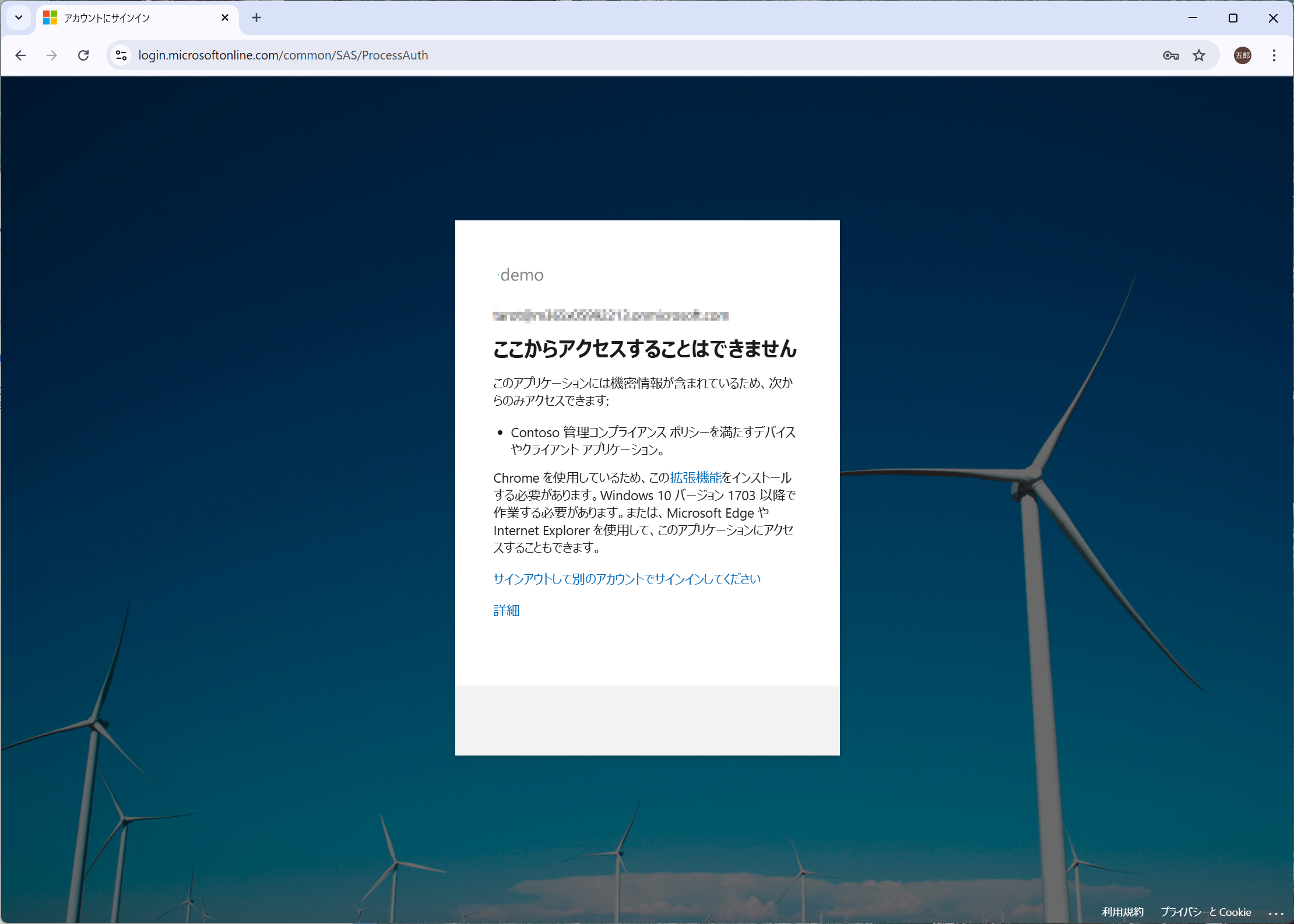Toggle the bookmark star for this page

click(1199, 55)
